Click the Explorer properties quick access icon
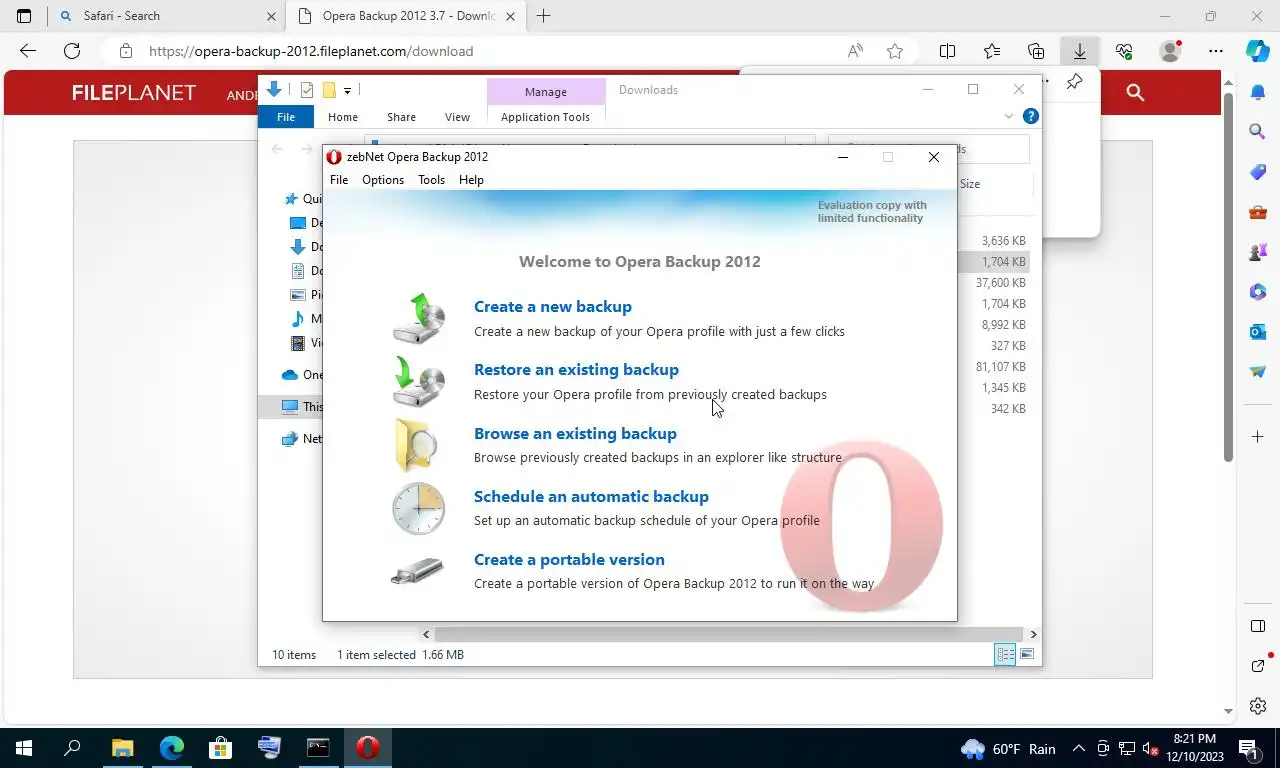1280x768 pixels. [307, 90]
